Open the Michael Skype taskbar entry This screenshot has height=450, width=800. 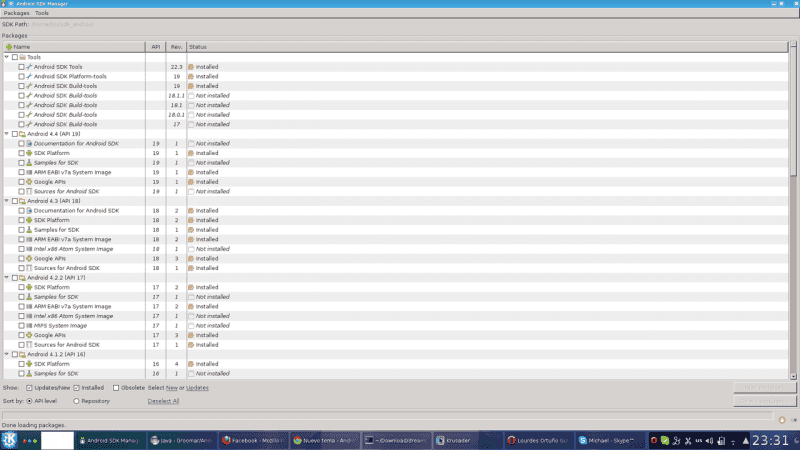point(610,440)
